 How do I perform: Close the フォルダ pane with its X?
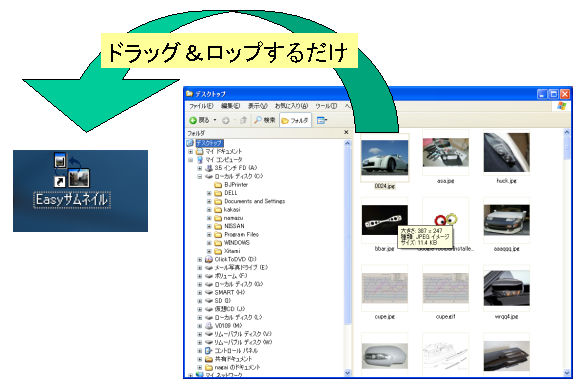click(x=346, y=132)
